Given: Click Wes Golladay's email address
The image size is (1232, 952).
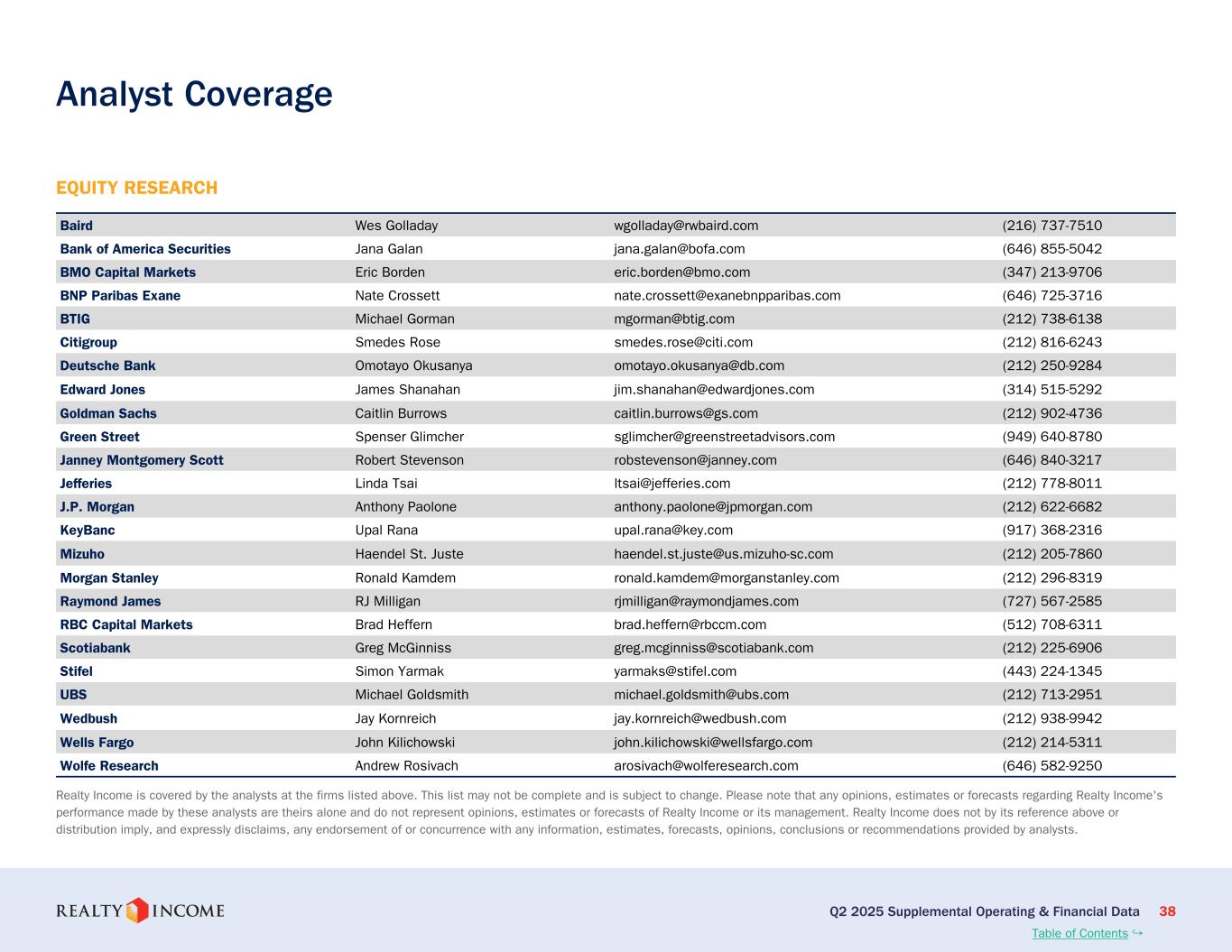Looking at the screenshot, I should point(686,226).
